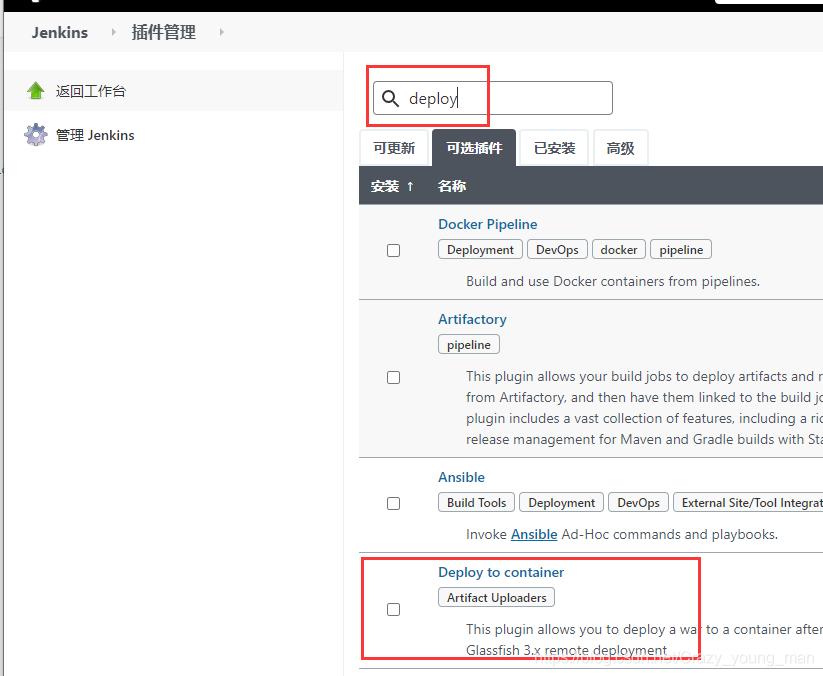Click the search magnifier icon
Screen dimensions: 823x676
[x=390, y=98]
